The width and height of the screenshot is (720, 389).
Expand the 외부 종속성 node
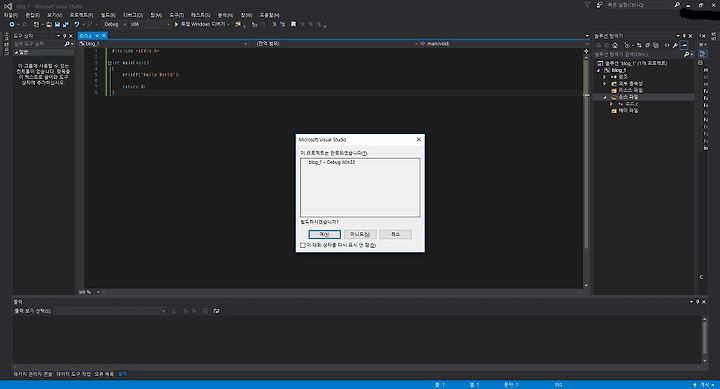click(605, 84)
